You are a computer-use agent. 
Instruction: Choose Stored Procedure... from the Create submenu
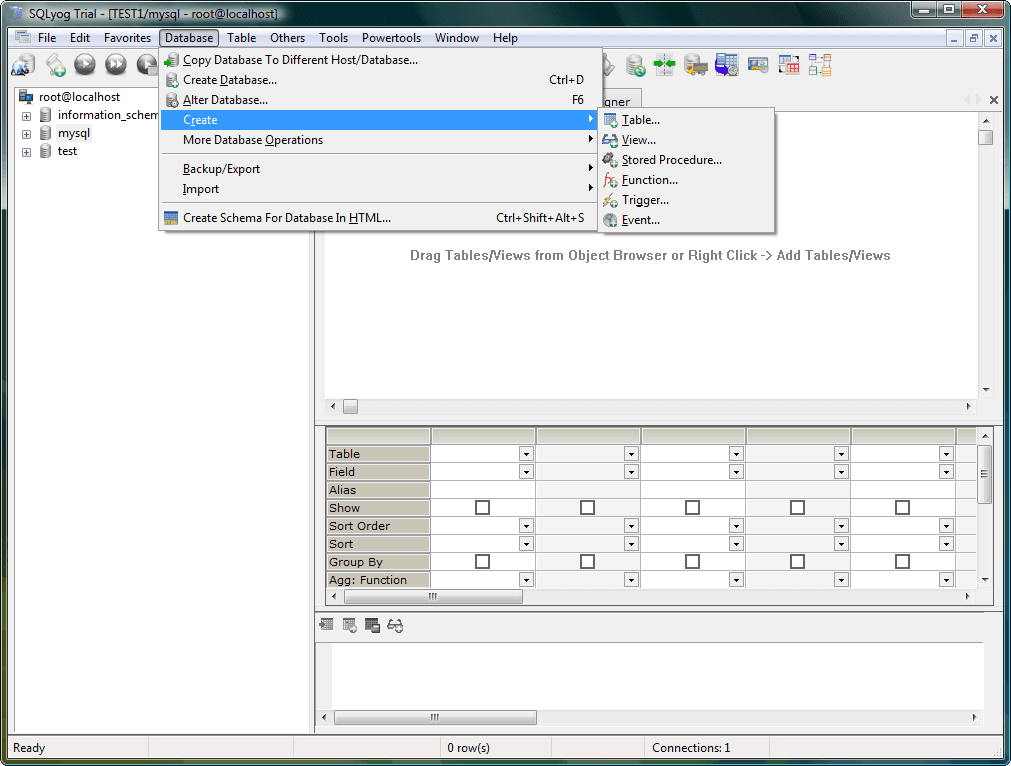(687, 160)
